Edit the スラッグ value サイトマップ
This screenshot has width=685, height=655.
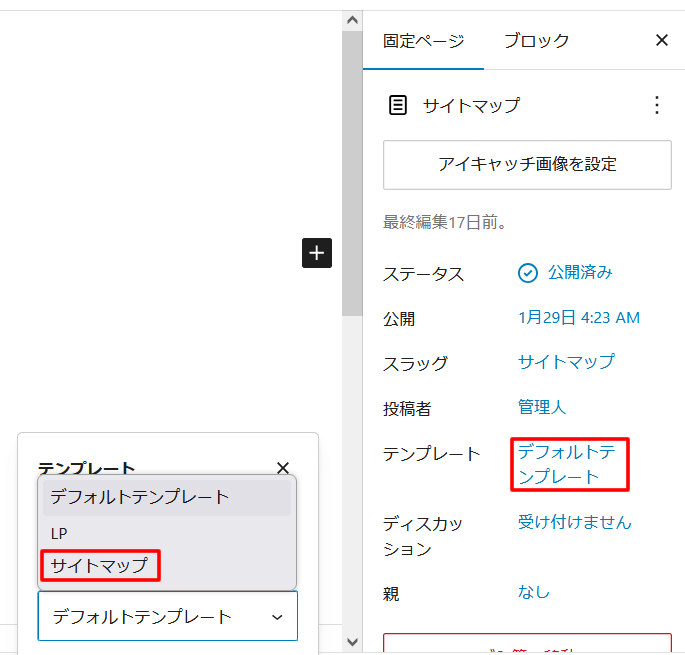[566, 362]
